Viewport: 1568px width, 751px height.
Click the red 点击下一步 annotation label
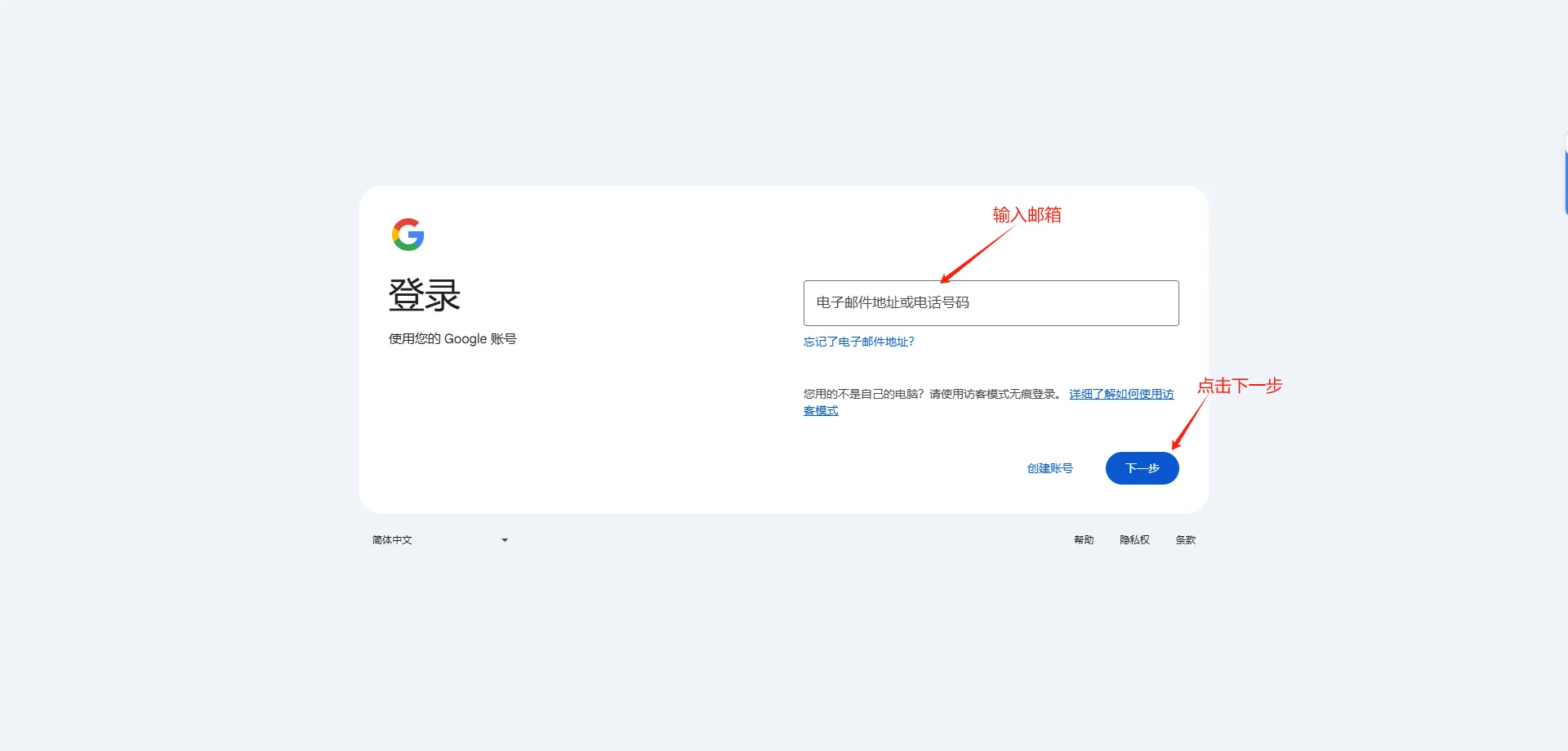[x=1240, y=386]
